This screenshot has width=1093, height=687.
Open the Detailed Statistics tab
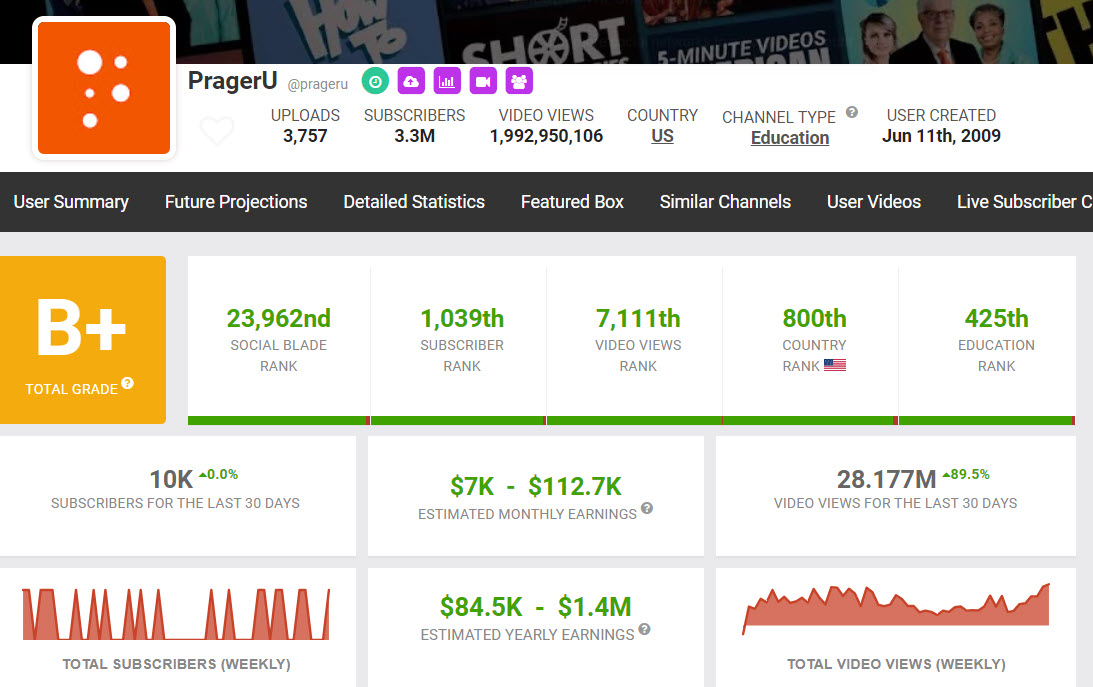tap(414, 202)
